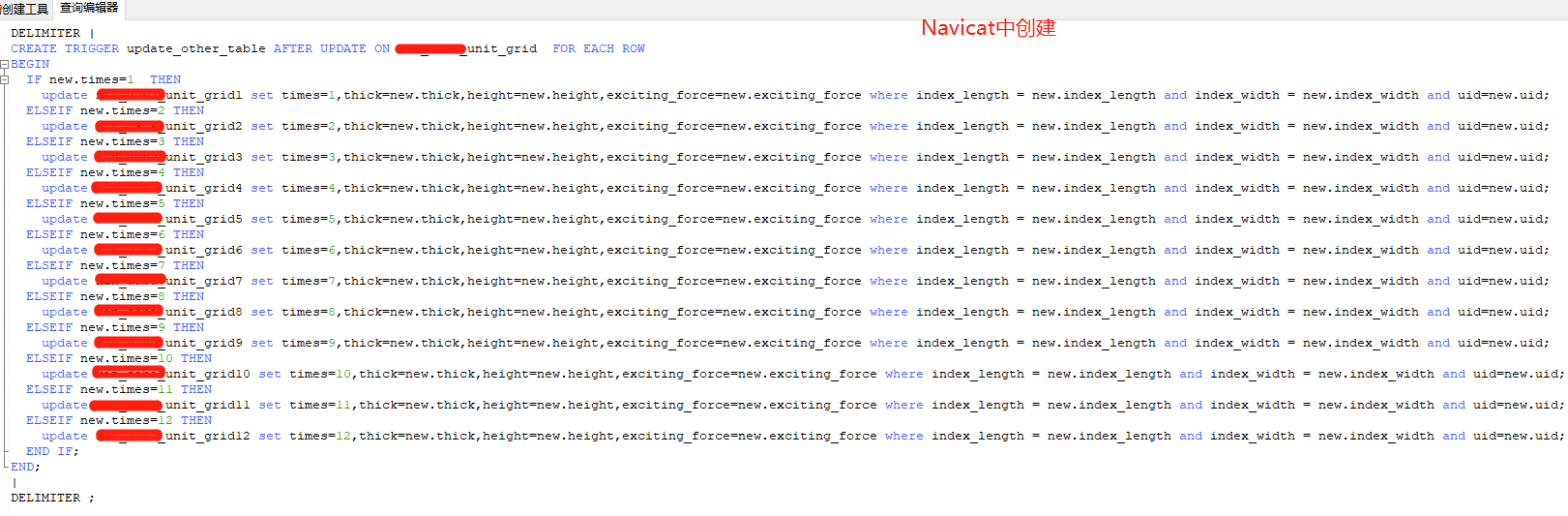Screen dimensions: 1568x516
Task: Click the unit_grid2 table name
Action: 204,126
